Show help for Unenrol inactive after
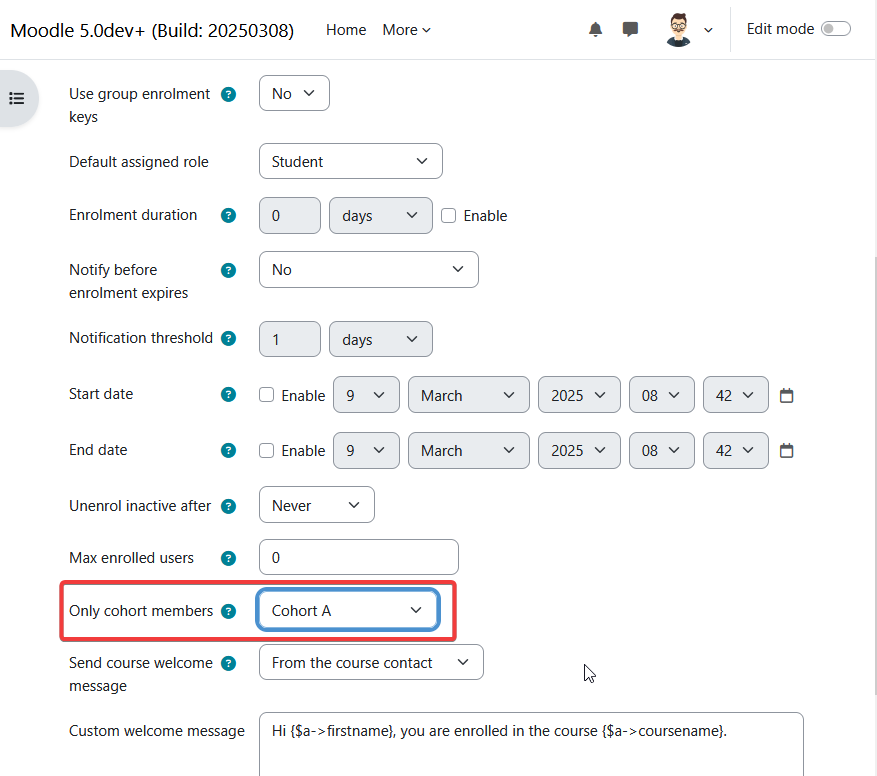The width and height of the screenshot is (877, 776). 228,506
